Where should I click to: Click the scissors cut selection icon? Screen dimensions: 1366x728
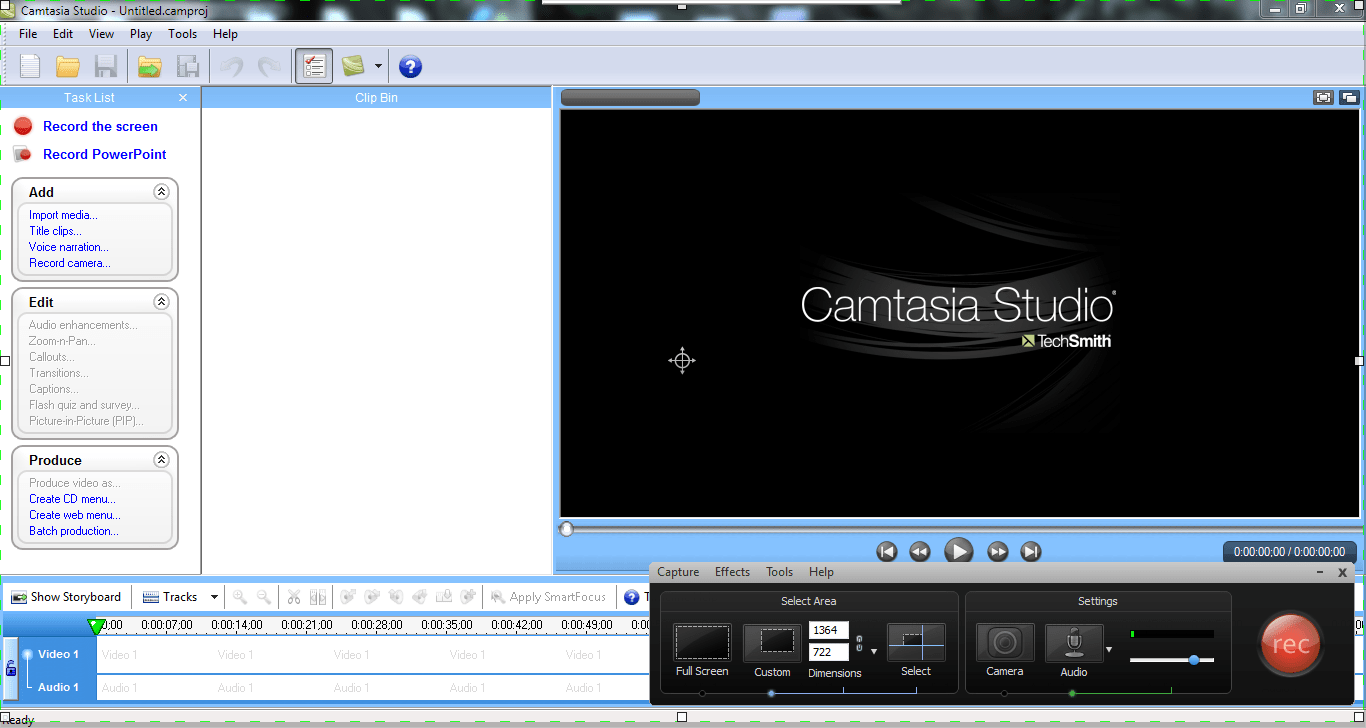coord(294,597)
